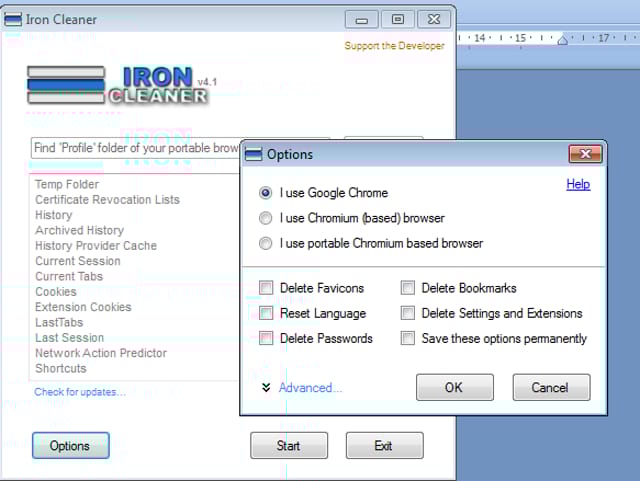The height and width of the screenshot is (481, 640).
Task: Click the Exit button
Action: click(384, 445)
